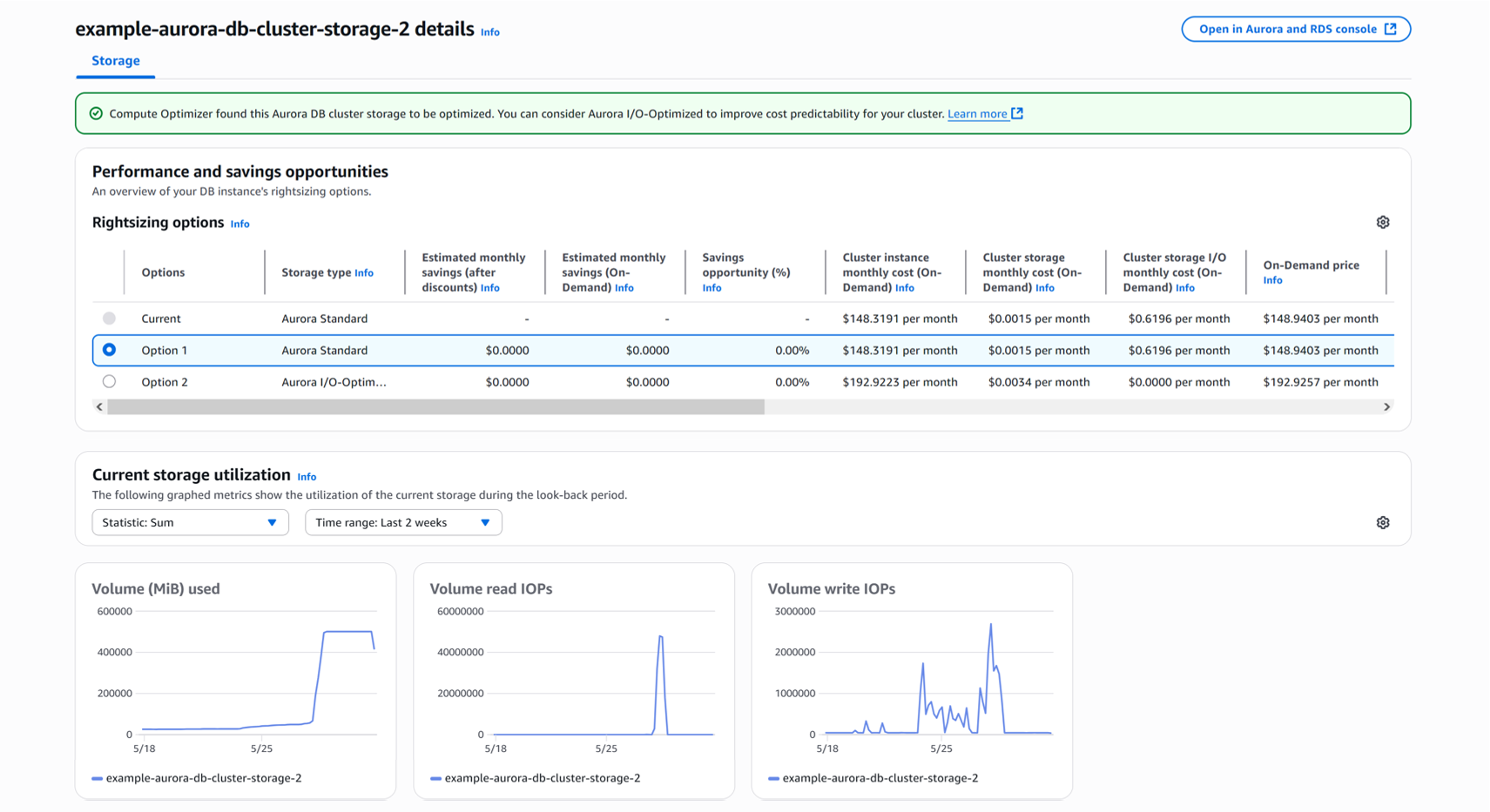
Task: Click the external link icon beside Learn more
Action: point(1017,114)
